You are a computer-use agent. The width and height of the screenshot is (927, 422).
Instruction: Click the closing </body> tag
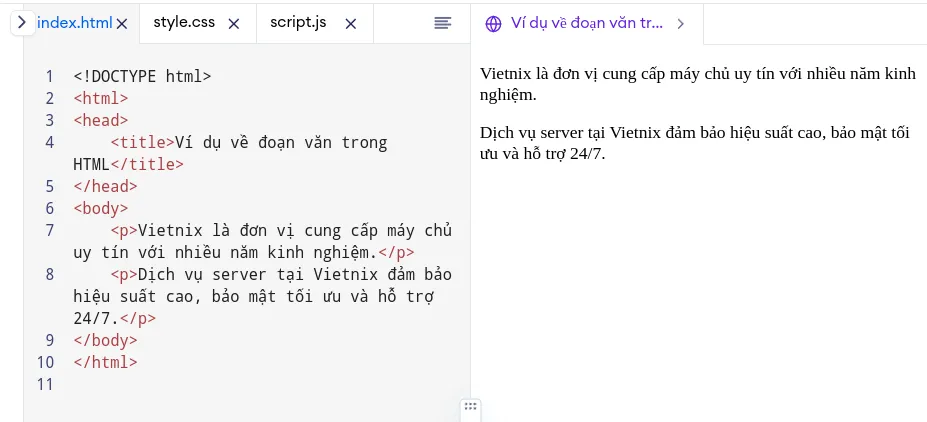105,340
